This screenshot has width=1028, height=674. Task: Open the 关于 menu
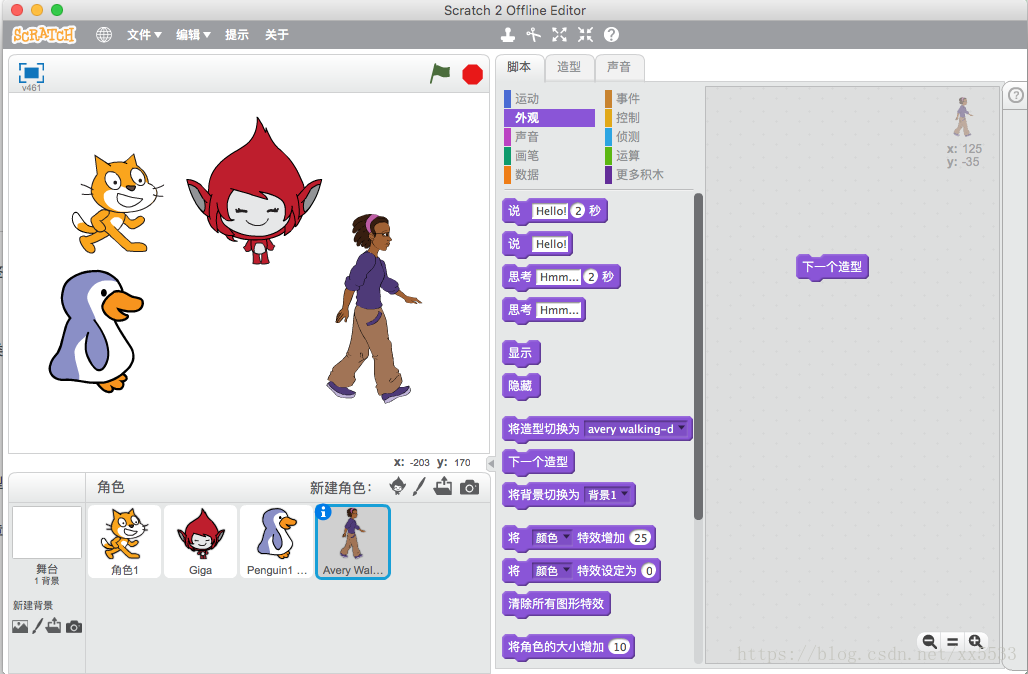click(x=277, y=35)
